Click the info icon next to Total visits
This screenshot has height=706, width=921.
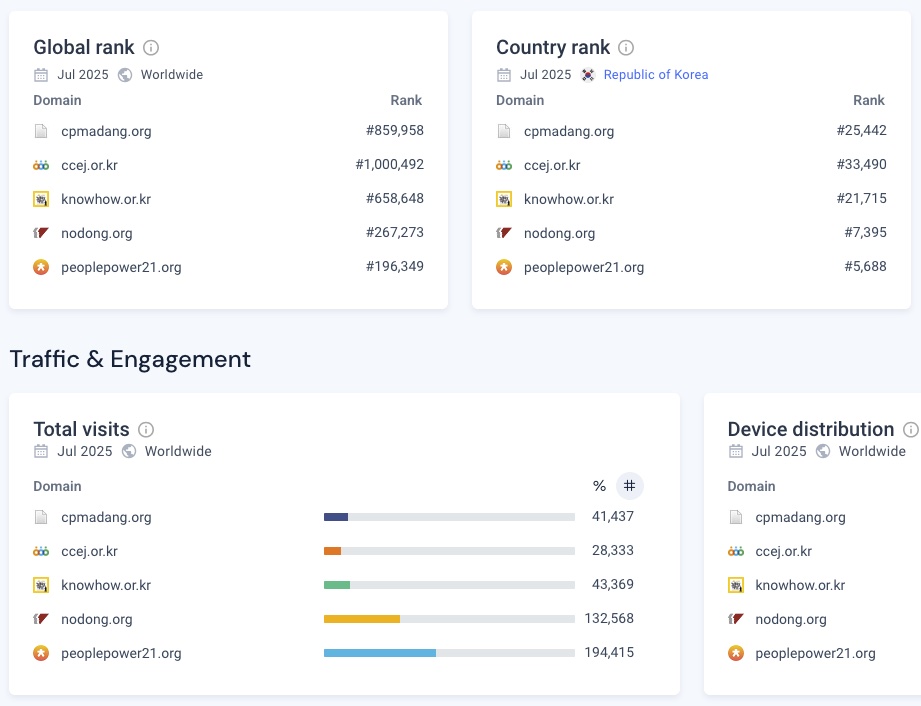[146, 429]
